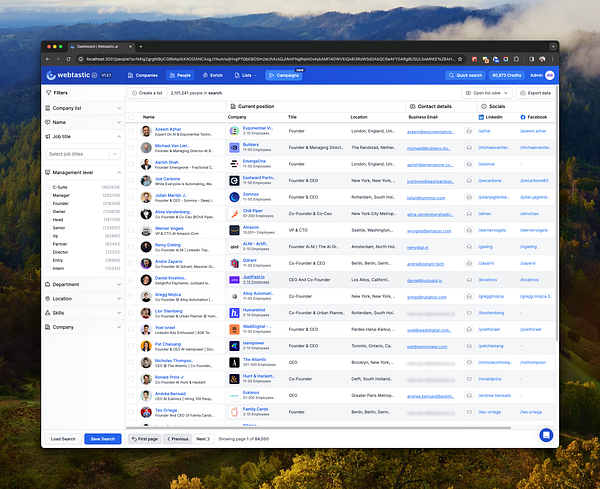Open the Open list view dropdown

coord(487,93)
